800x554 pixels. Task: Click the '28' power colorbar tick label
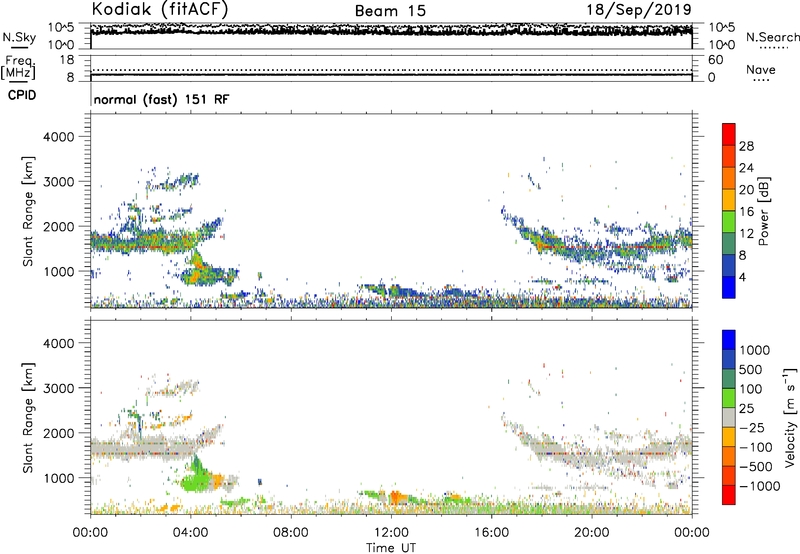[x=746, y=146]
